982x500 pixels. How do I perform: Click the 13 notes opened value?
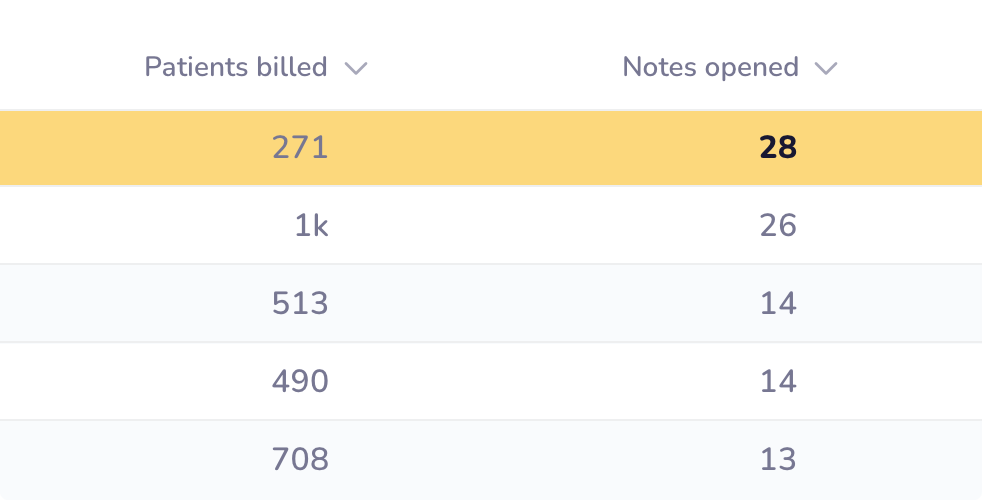coord(777,460)
